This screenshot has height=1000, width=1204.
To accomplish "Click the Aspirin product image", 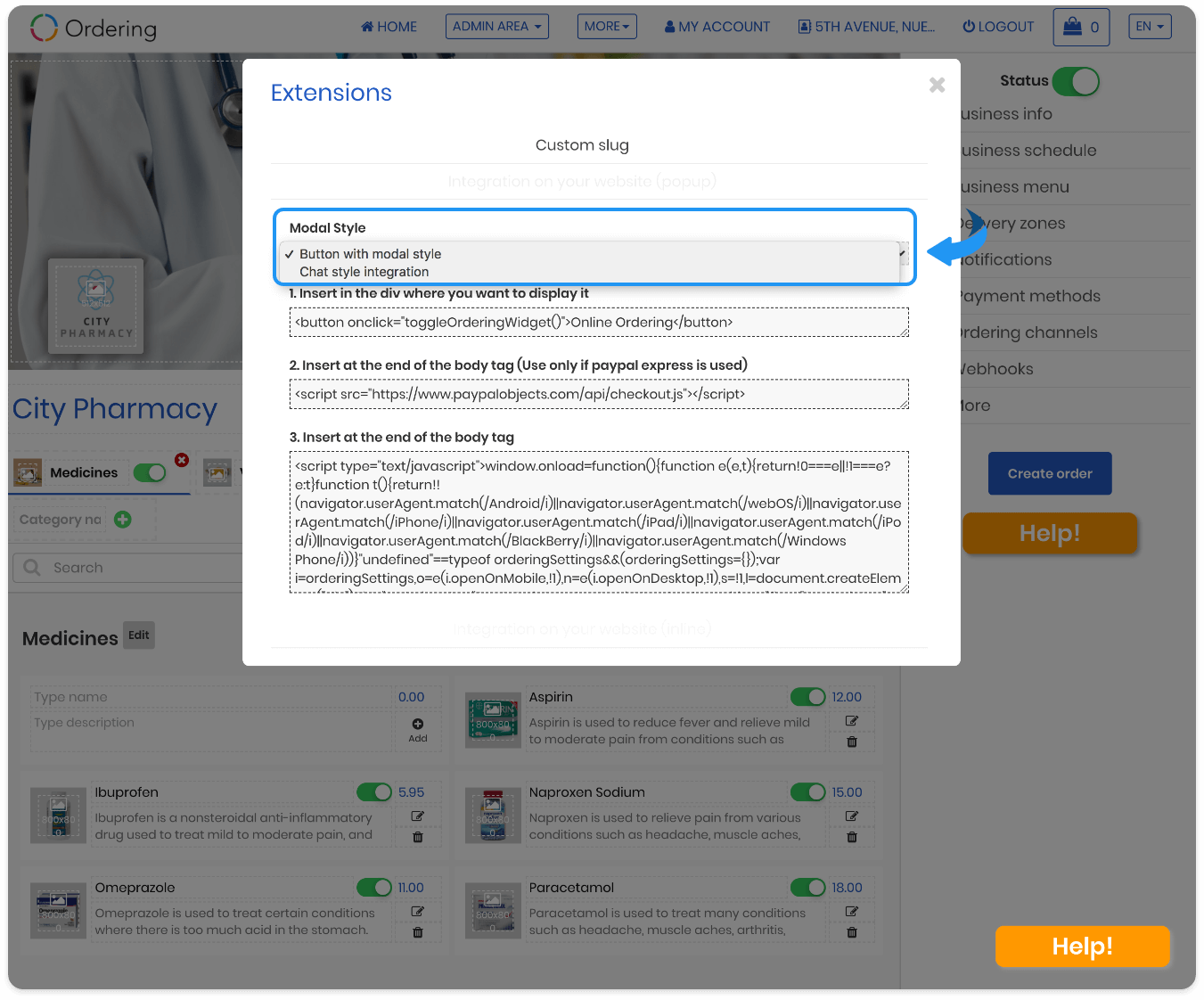I will click(x=493, y=720).
